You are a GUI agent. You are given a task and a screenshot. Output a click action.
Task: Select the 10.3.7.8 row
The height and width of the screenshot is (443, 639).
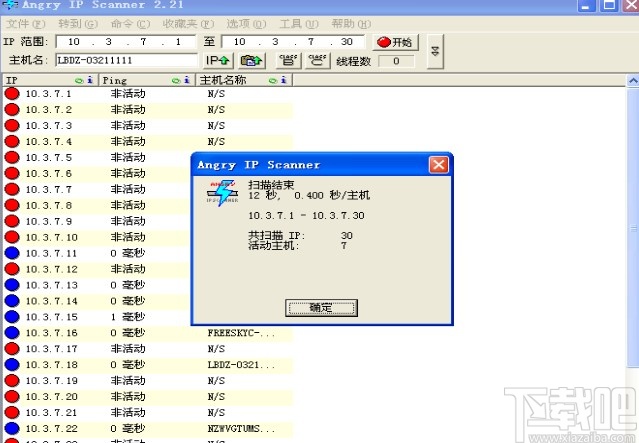click(97, 205)
